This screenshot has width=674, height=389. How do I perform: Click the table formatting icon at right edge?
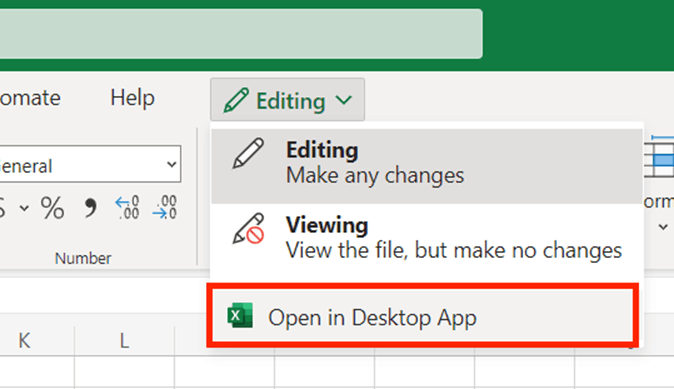(x=659, y=156)
